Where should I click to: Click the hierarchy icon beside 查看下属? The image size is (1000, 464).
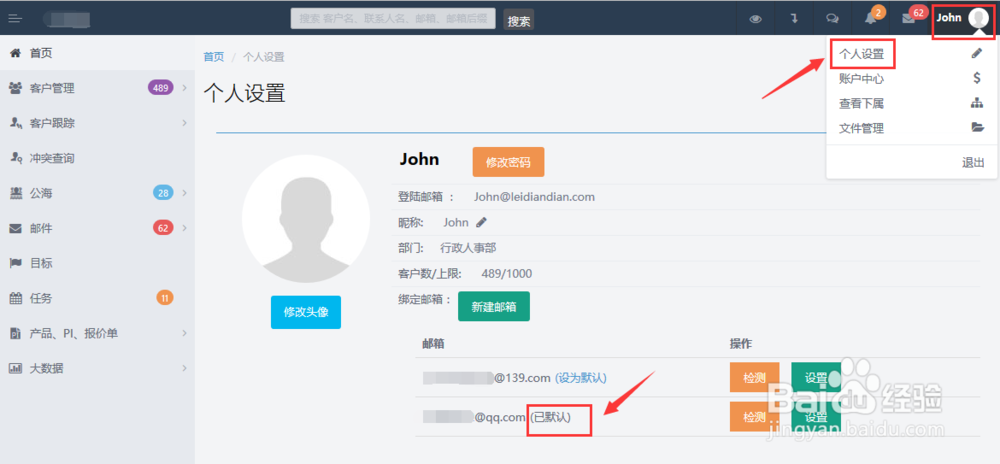coord(977,103)
